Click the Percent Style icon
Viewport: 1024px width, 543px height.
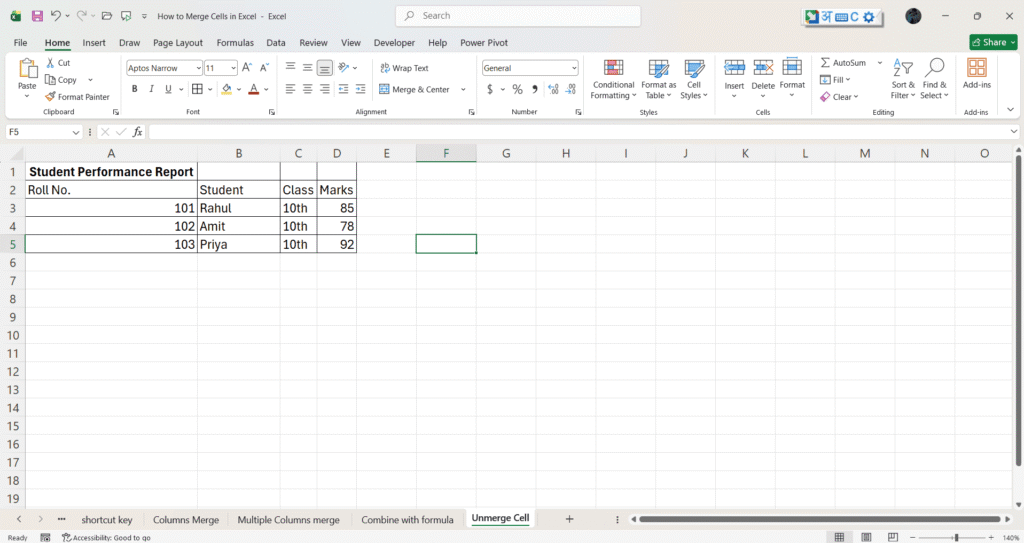517,89
